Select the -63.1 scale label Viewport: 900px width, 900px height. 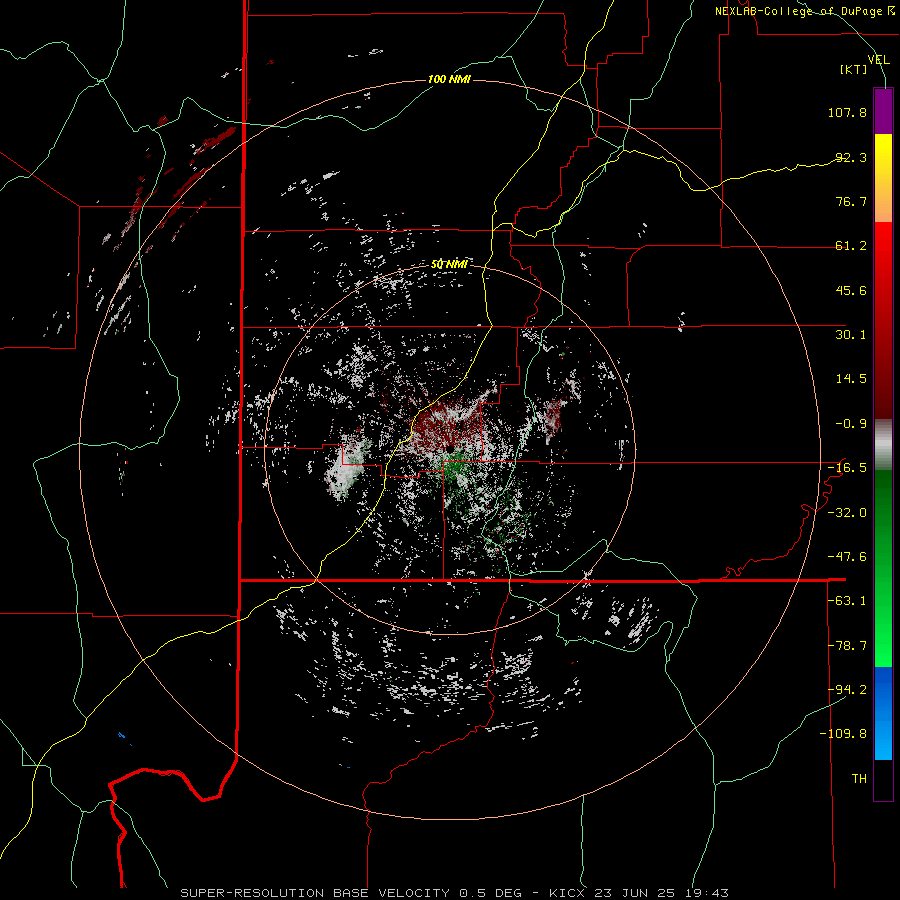click(x=847, y=601)
